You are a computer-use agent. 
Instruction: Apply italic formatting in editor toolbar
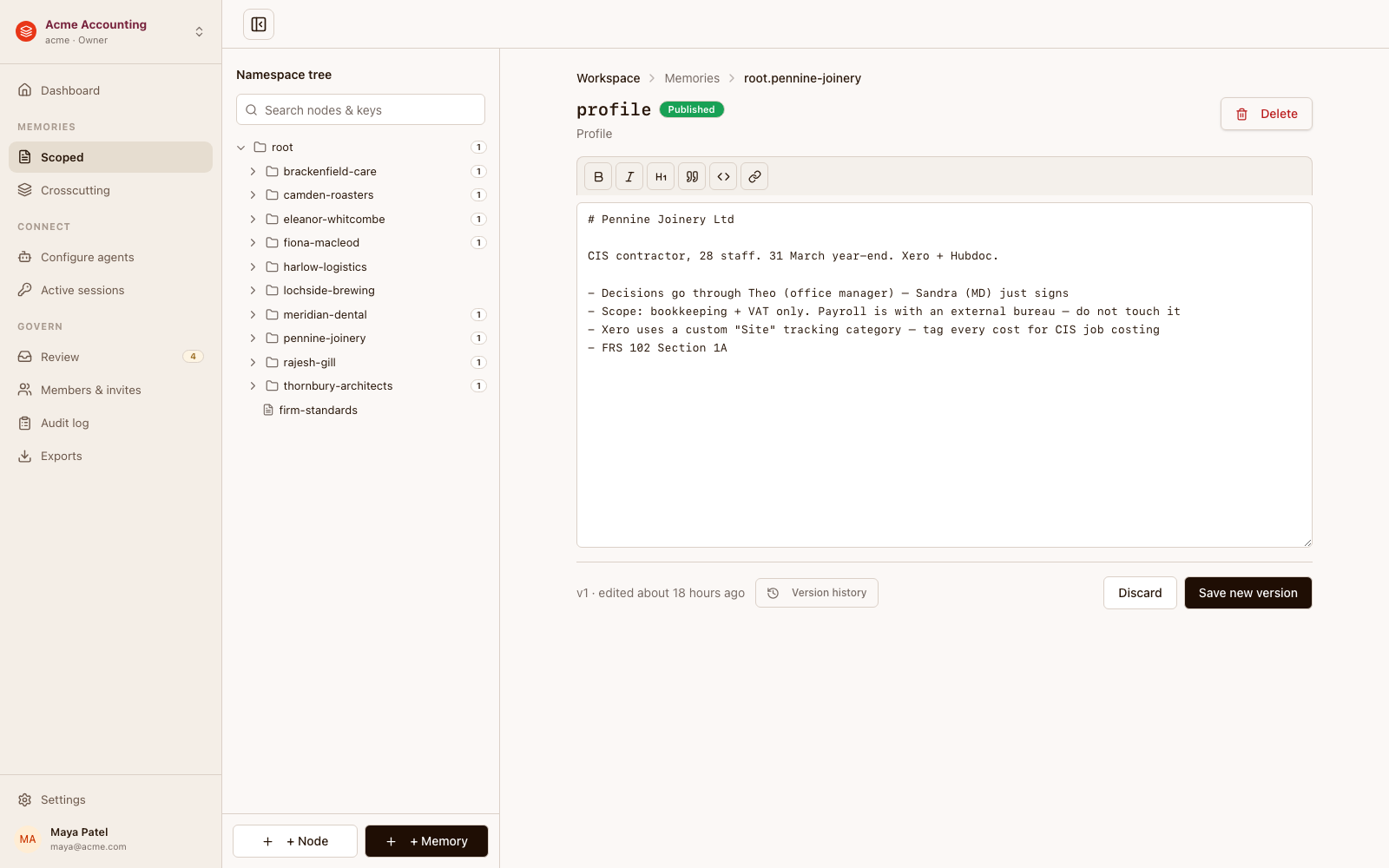click(x=629, y=176)
